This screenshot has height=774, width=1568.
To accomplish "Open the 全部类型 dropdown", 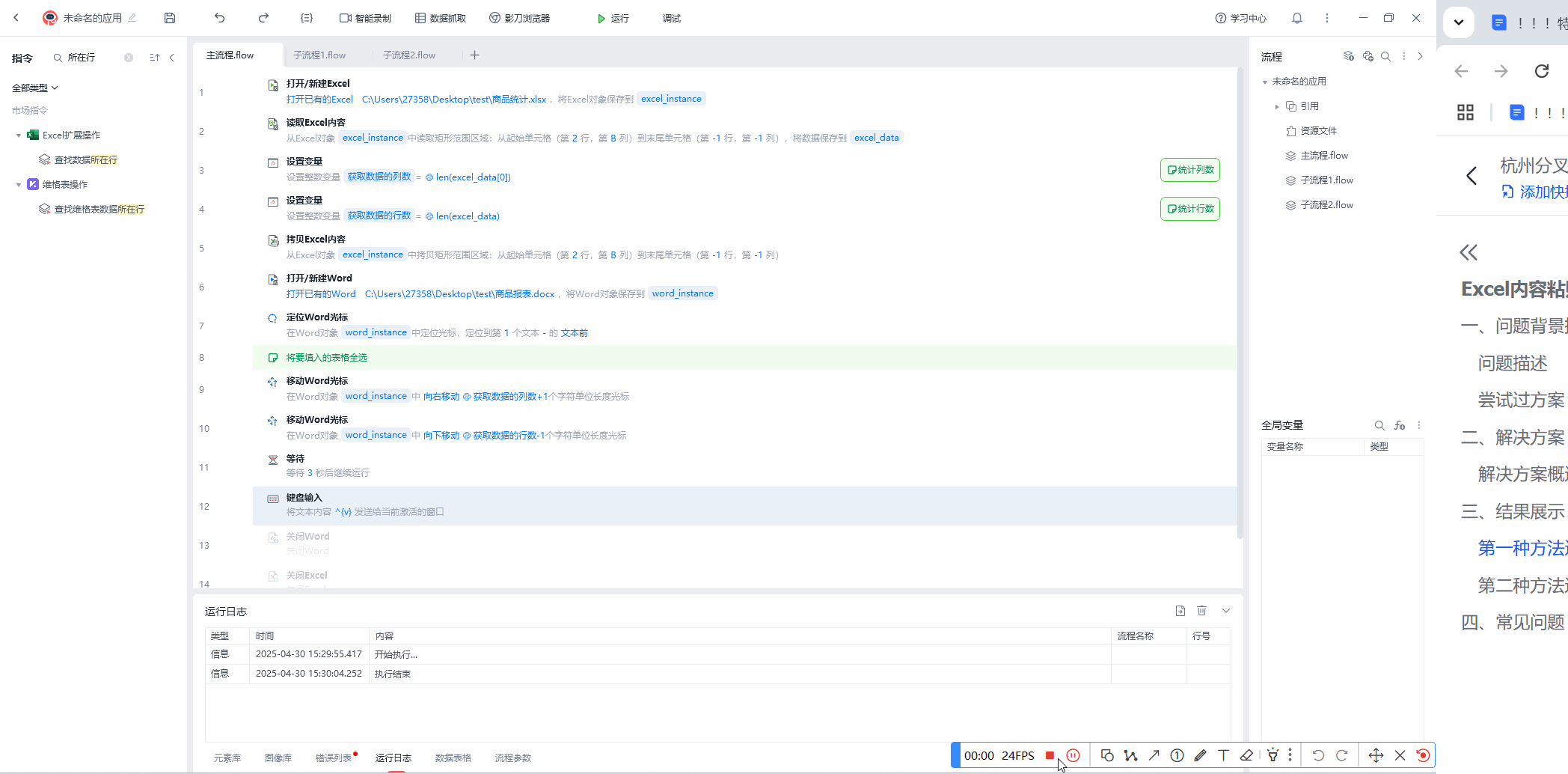I will click(x=34, y=88).
